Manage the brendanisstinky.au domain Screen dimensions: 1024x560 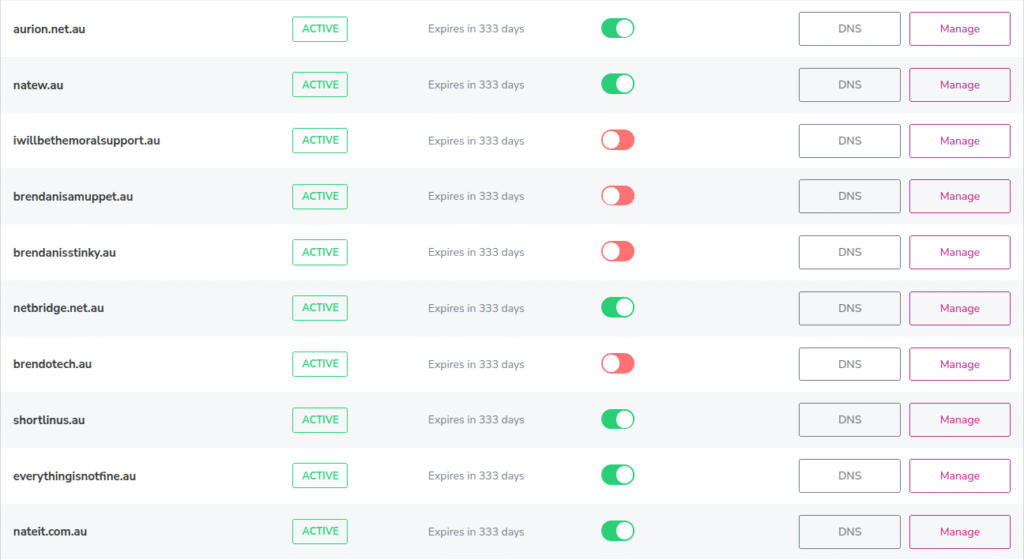(x=959, y=252)
